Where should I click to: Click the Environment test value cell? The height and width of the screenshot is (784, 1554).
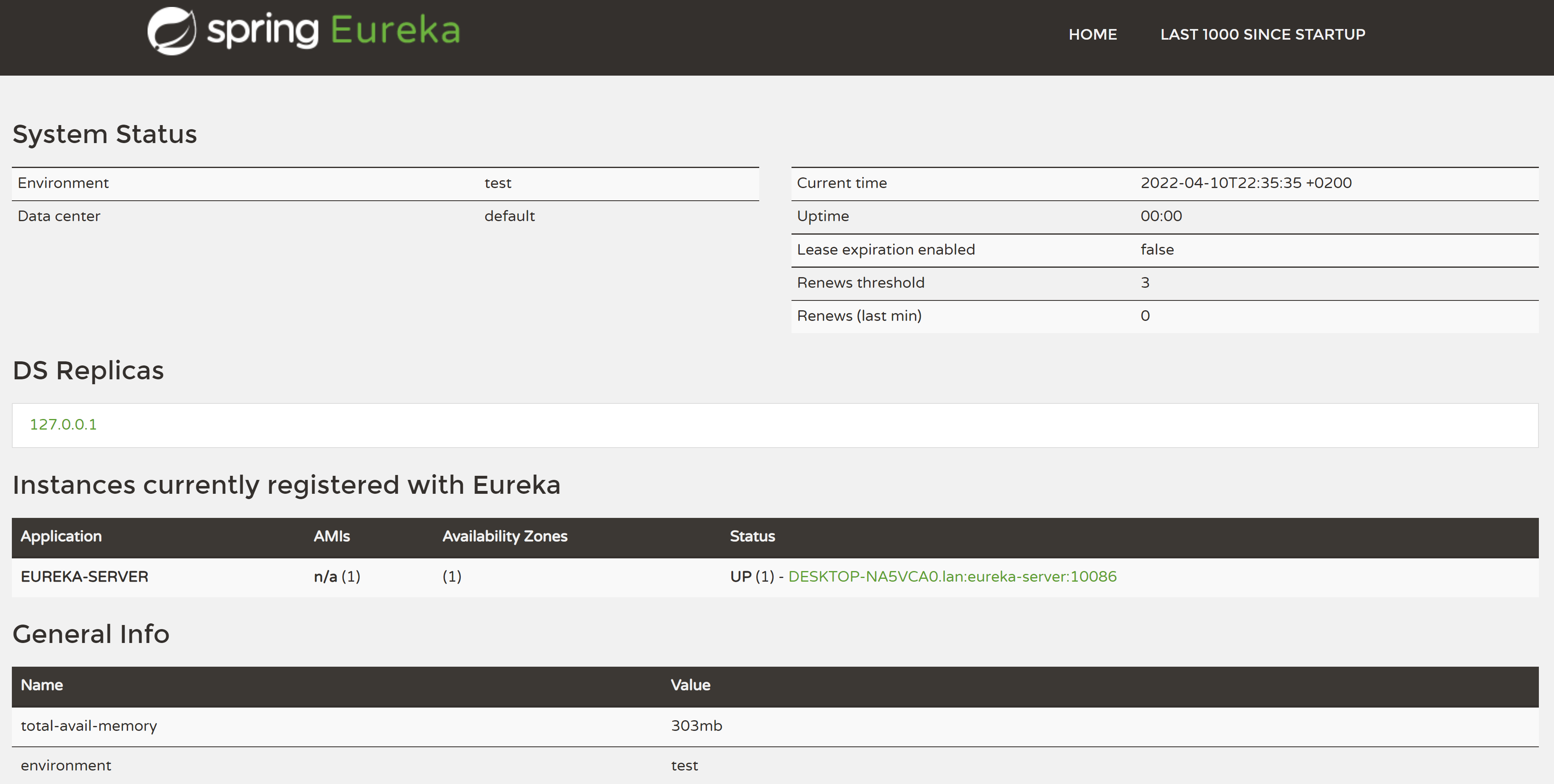tap(498, 184)
